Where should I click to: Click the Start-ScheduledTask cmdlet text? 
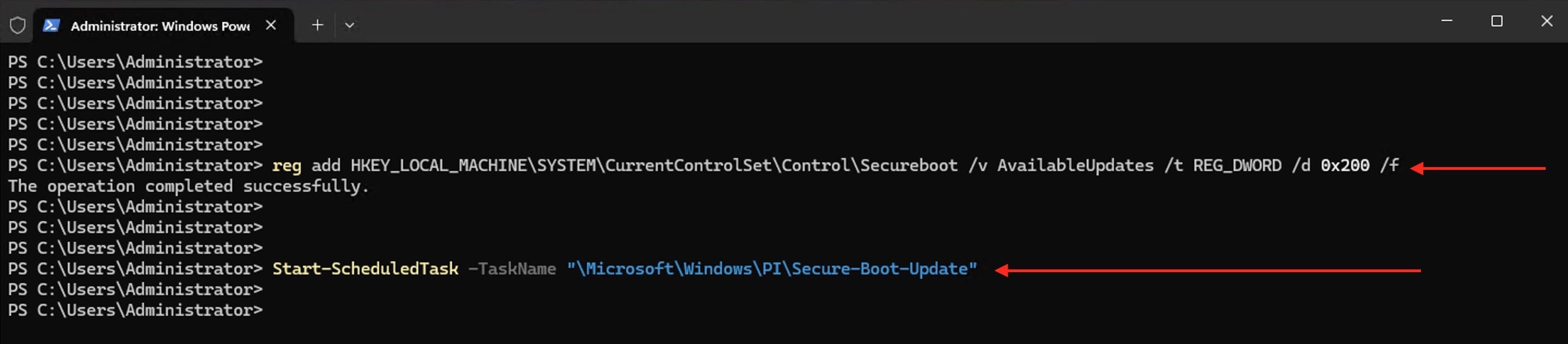tap(365, 269)
